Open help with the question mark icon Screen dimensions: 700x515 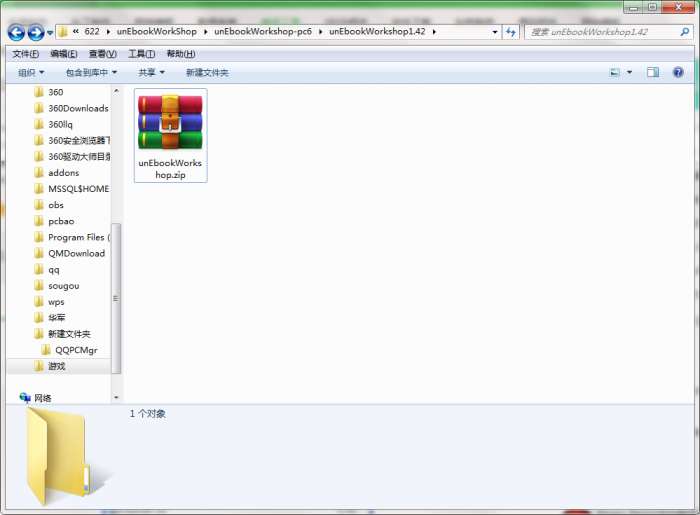tap(678, 72)
